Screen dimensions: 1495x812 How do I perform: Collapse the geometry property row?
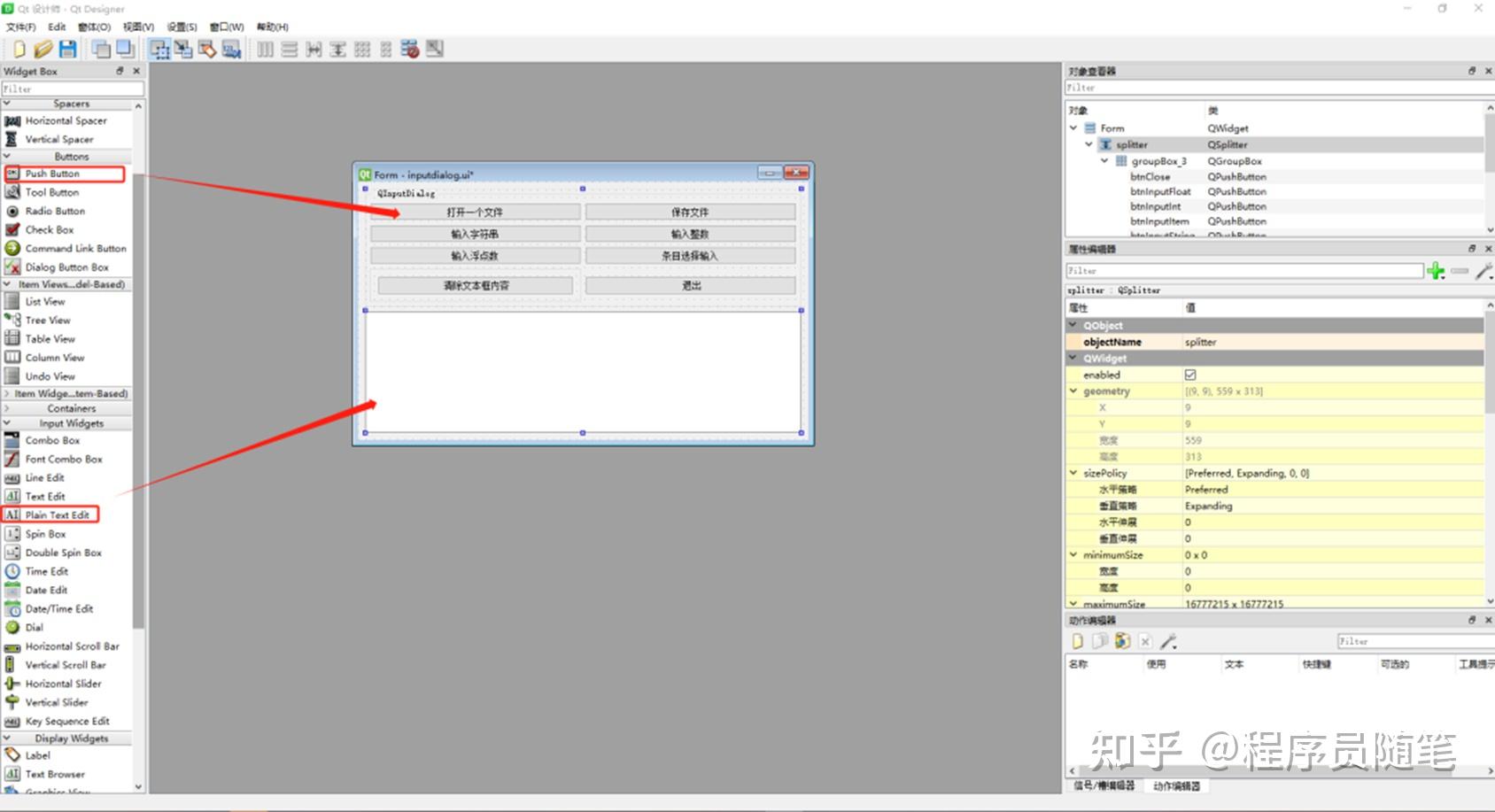(1073, 391)
